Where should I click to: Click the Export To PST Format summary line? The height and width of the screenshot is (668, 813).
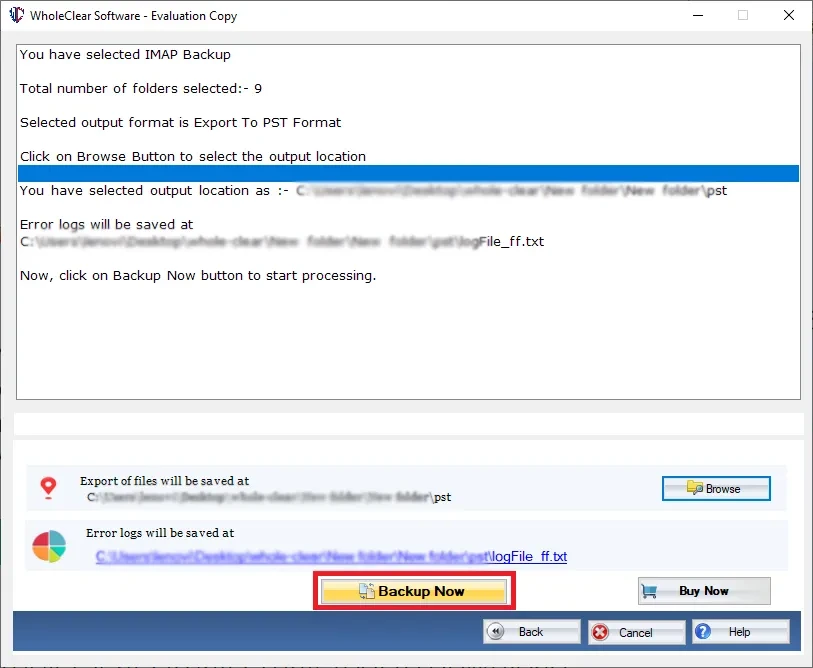coord(180,122)
